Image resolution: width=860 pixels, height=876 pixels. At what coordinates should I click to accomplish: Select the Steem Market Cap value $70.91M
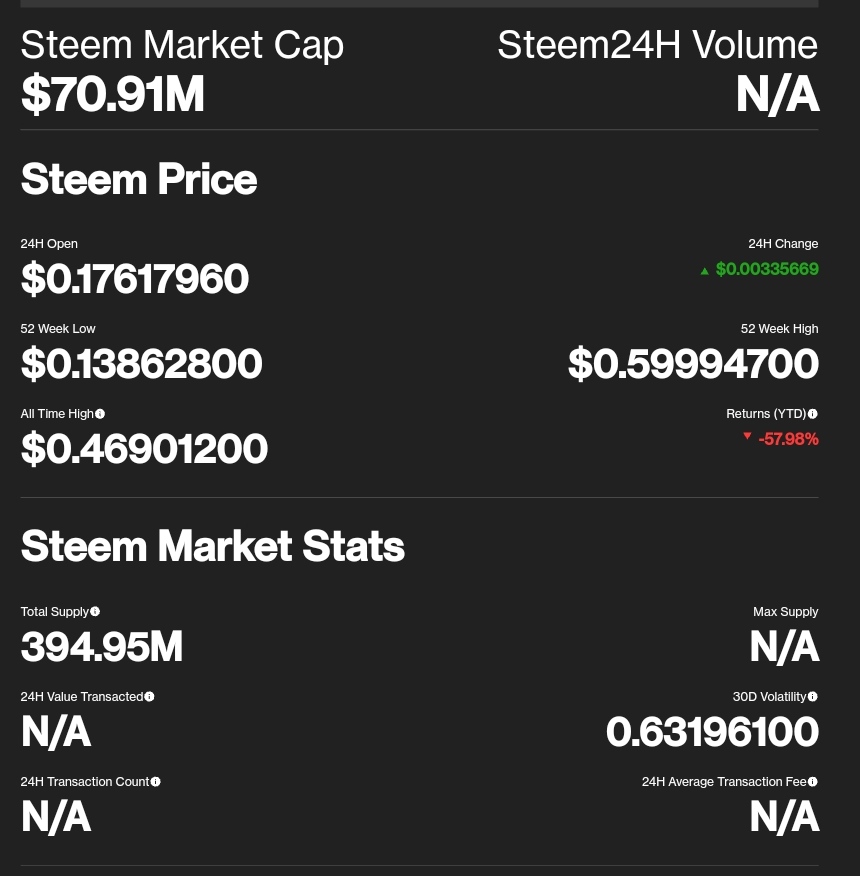pyautogui.click(x=112, y=94)
